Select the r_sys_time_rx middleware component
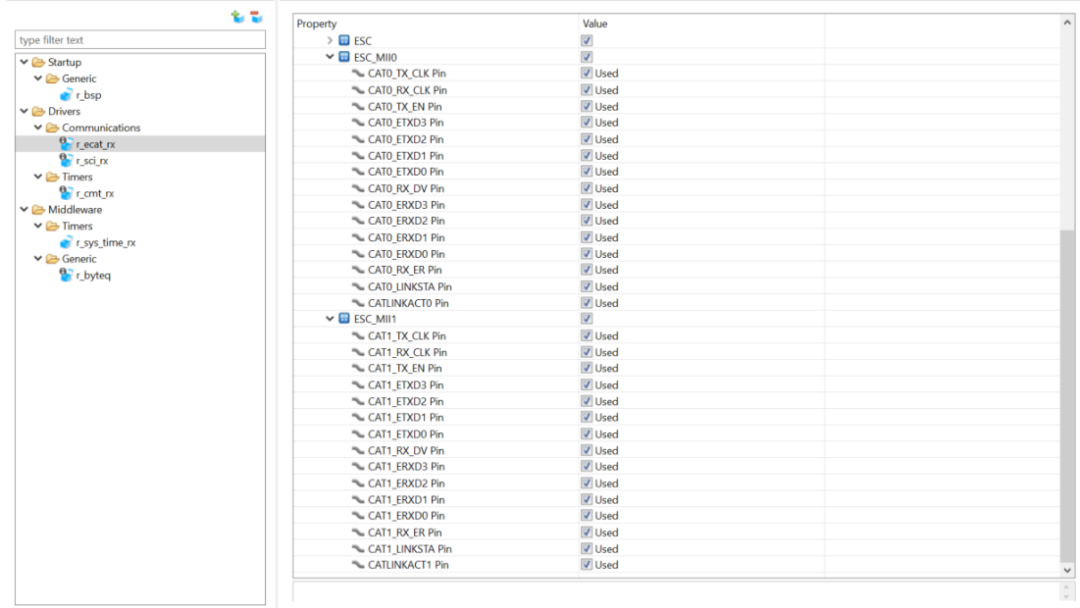 coord(102,241)
